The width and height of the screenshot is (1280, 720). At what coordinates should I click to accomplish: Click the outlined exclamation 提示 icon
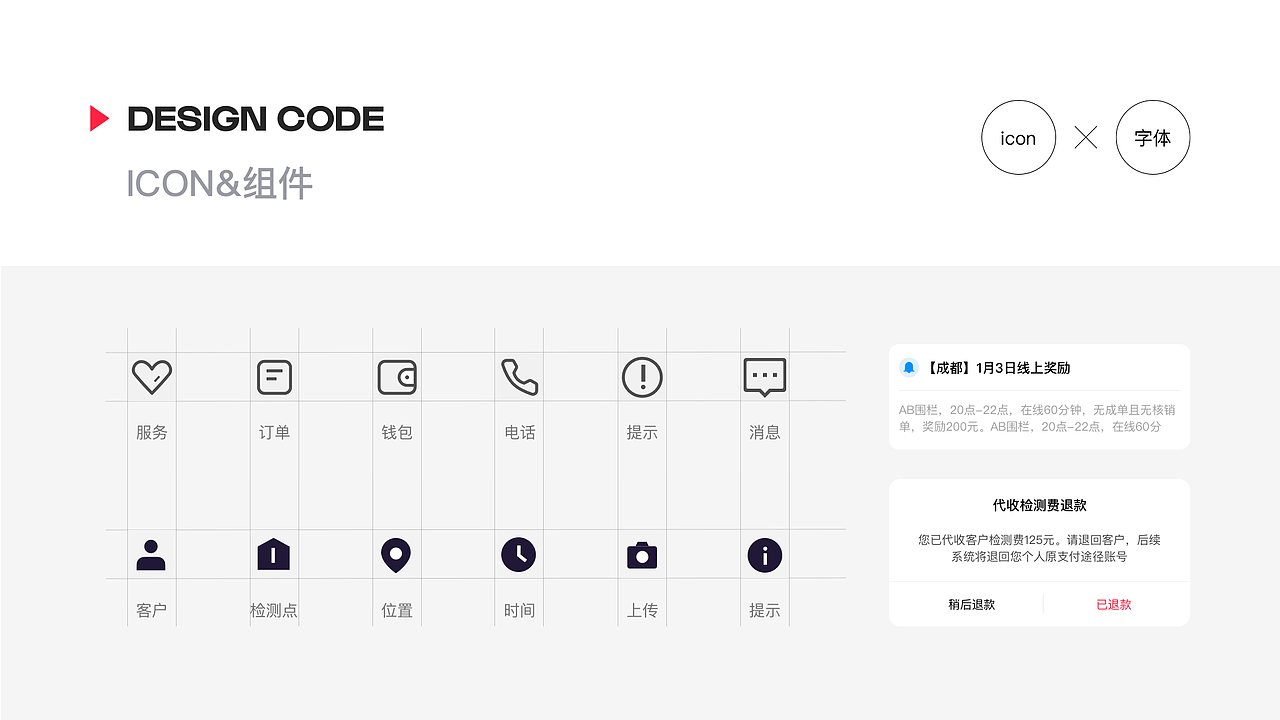click(642, 377)
